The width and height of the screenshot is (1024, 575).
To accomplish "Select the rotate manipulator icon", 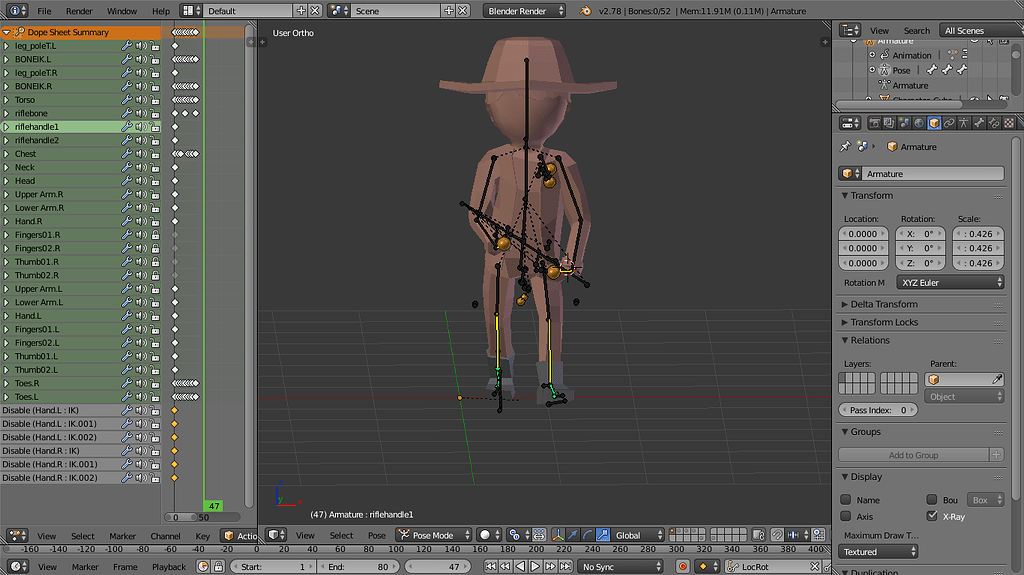I will pyautogui.click(x=588, y=535).
